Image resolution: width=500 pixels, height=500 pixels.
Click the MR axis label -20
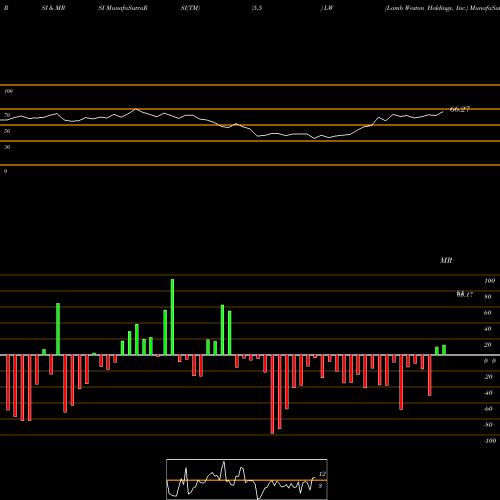[488, 377]
